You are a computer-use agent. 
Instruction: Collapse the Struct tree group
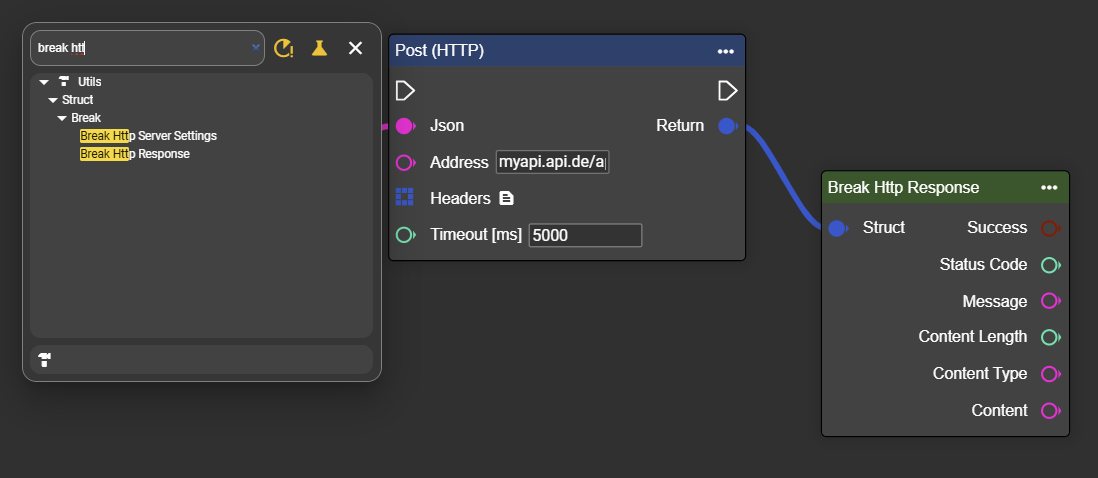tap(53, 100)
